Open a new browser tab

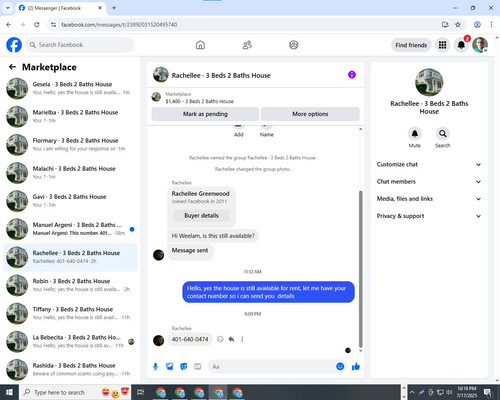[x=114, y=8]
